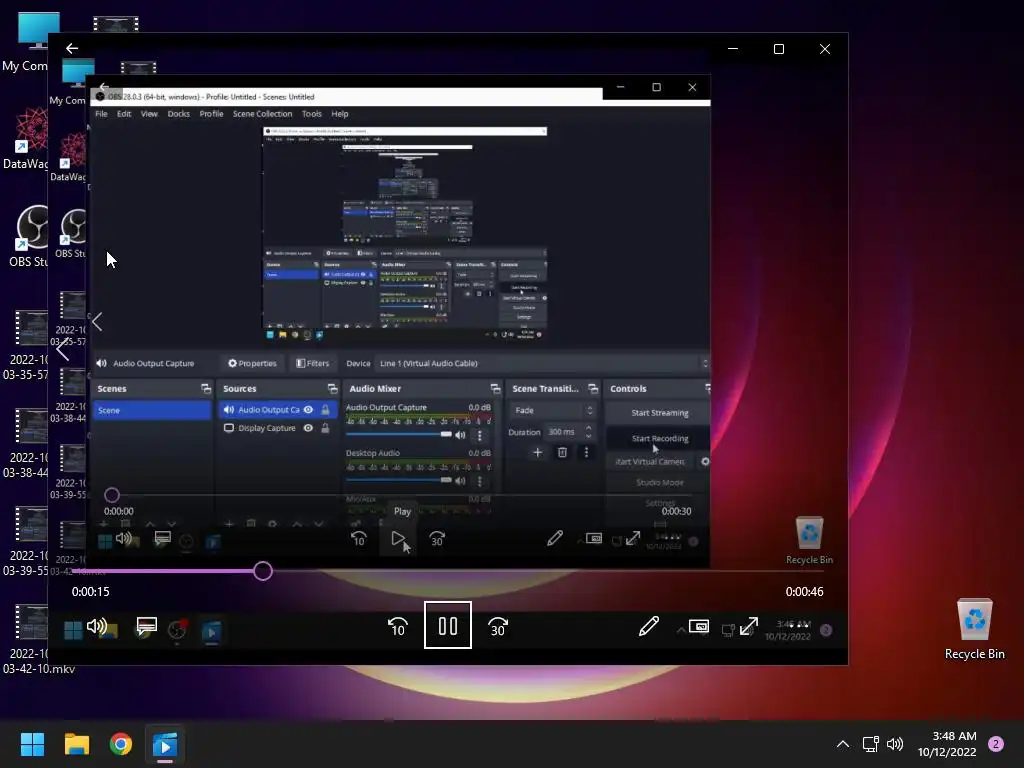The width and height of the screenshot is (1024, 768).
Task: Remove transition using the trash icon
Action: [x=562, y=452]
